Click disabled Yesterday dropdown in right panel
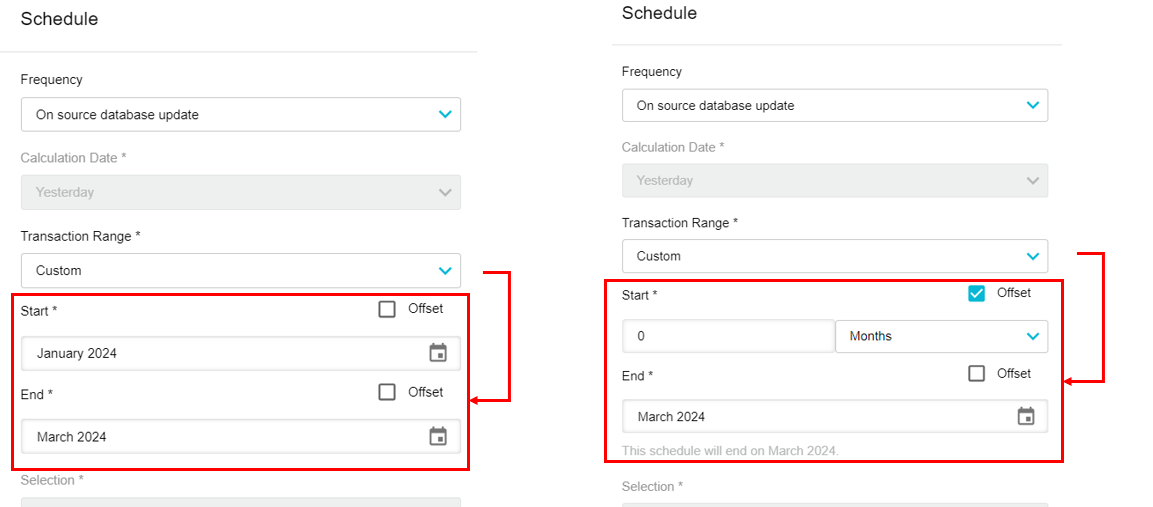 (834, 180)
